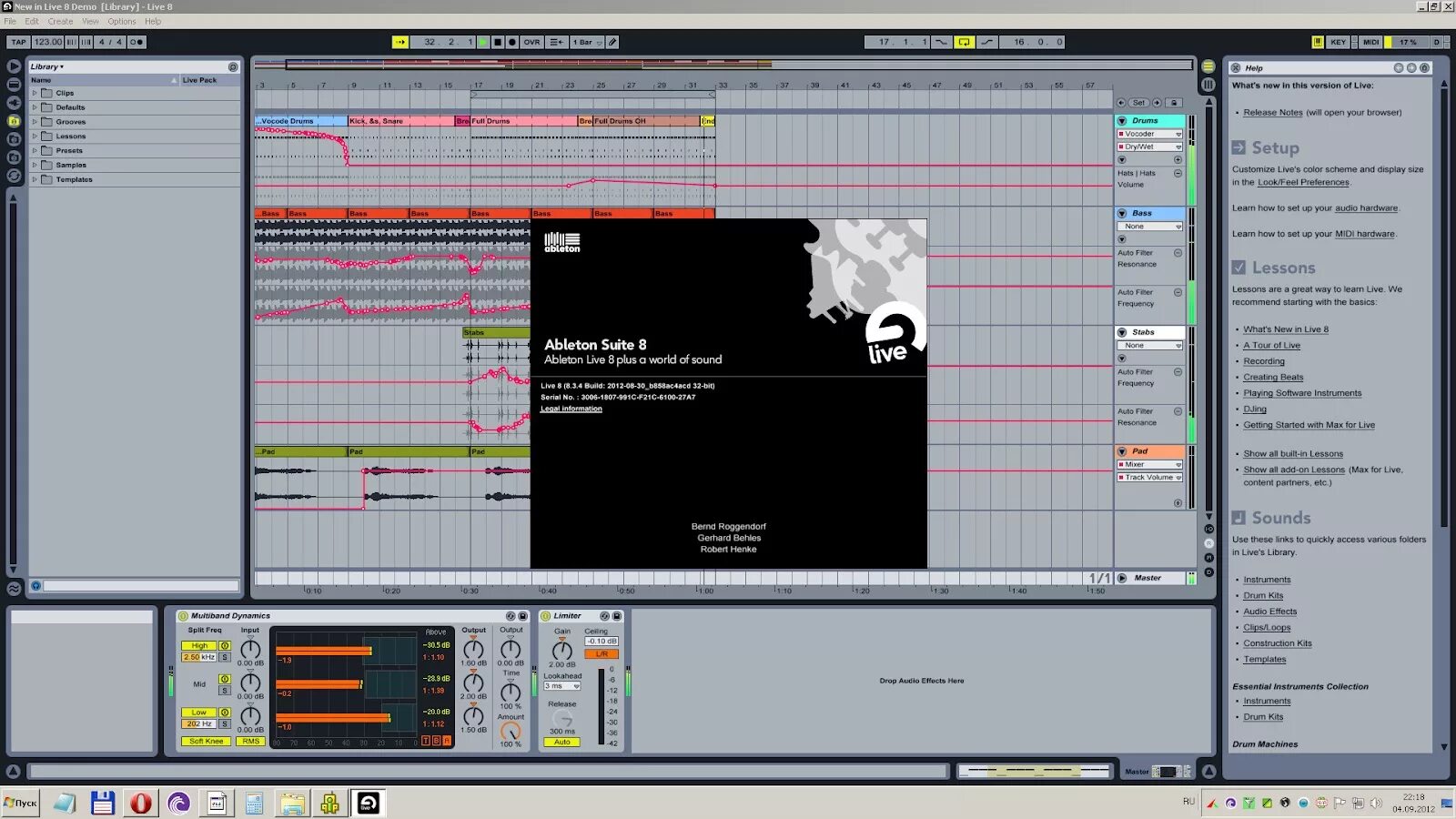The height and width of the screenshot is (819, 1456).
Task: Toggle the OVR overdub button
Action: tap(532, 42)
